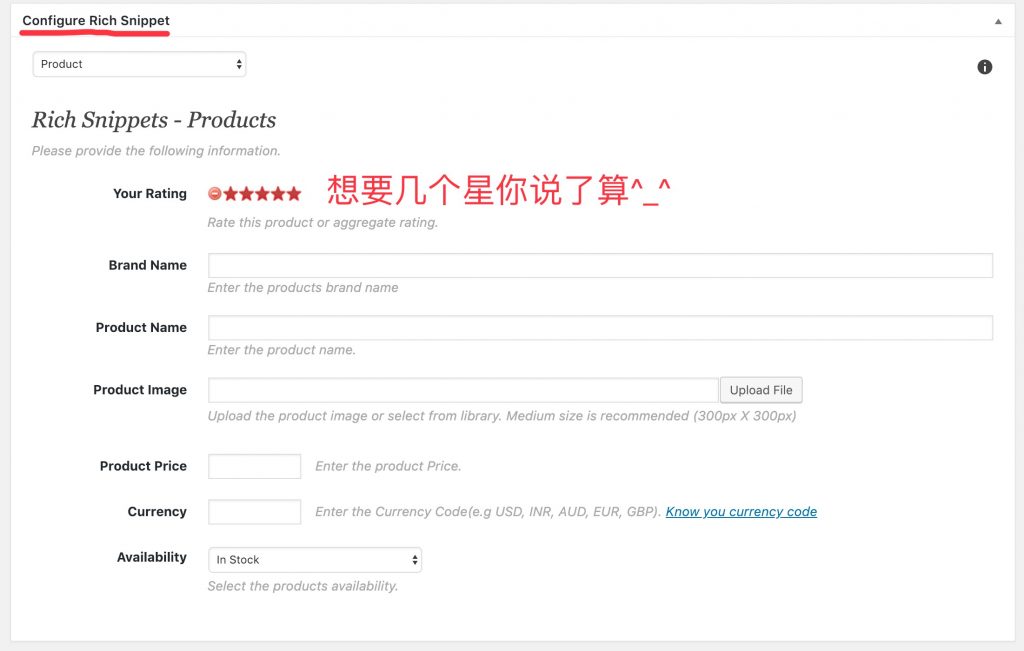Click the info icon in the snippet panel
1024x651 pixels.
click(984, 67)
